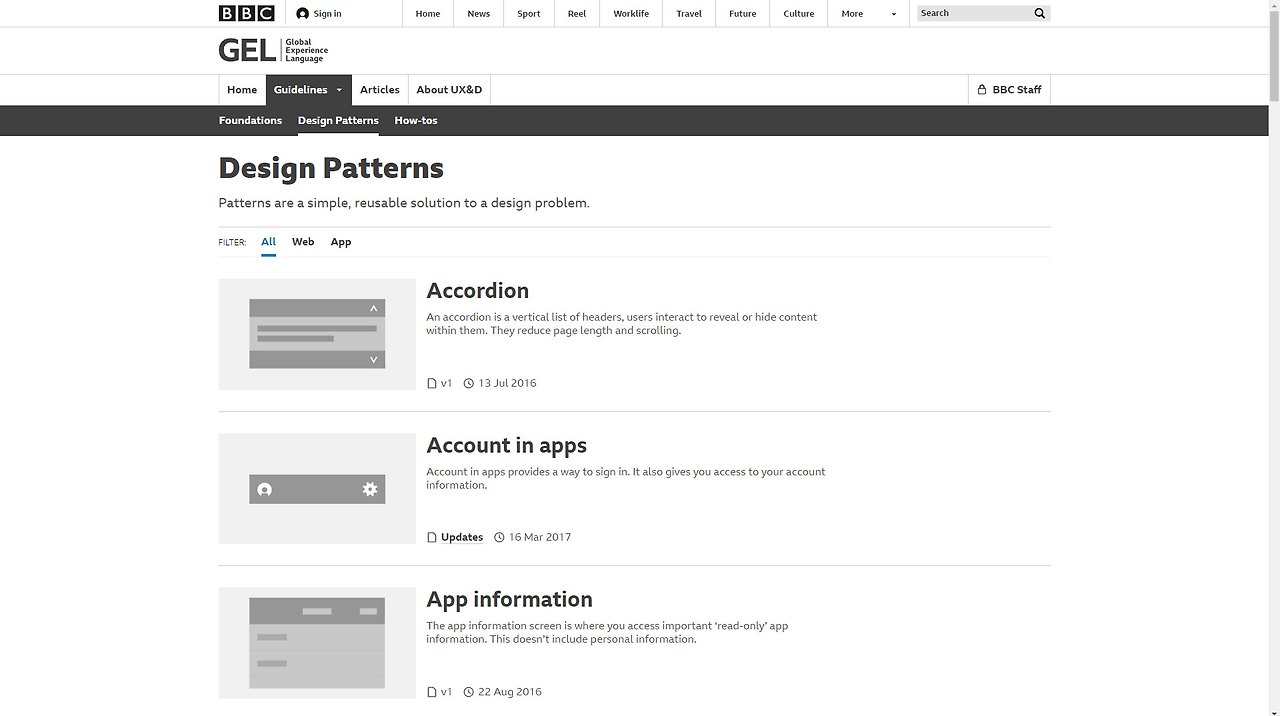Open the Articles tab
The height and width of the screenshot is (716, 1280).
[x=380, y=89]
